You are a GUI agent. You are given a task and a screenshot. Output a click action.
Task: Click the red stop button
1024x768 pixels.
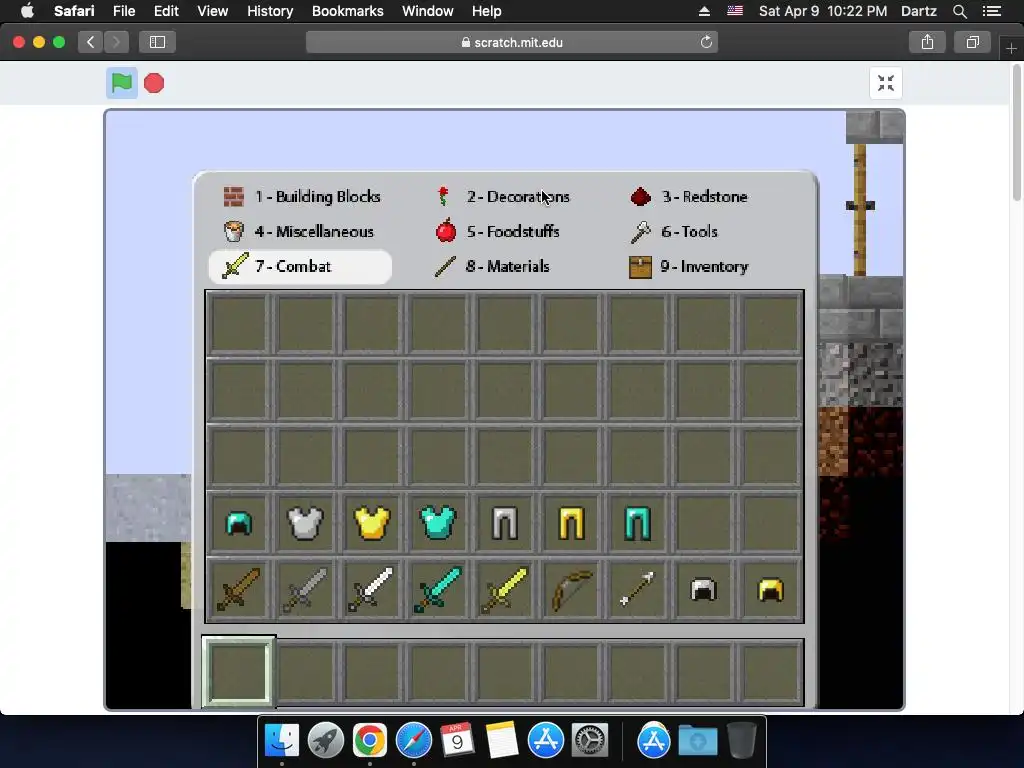tap(154, 83)
